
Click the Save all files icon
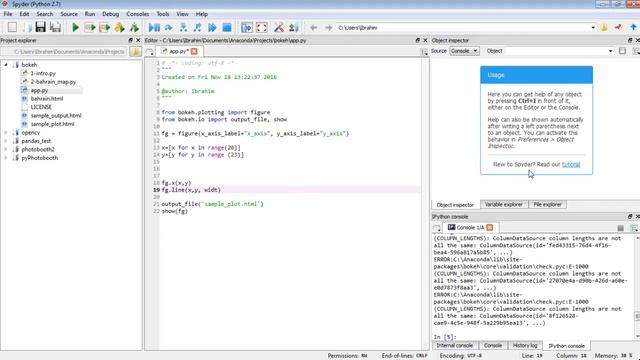[x=55, y=27]
